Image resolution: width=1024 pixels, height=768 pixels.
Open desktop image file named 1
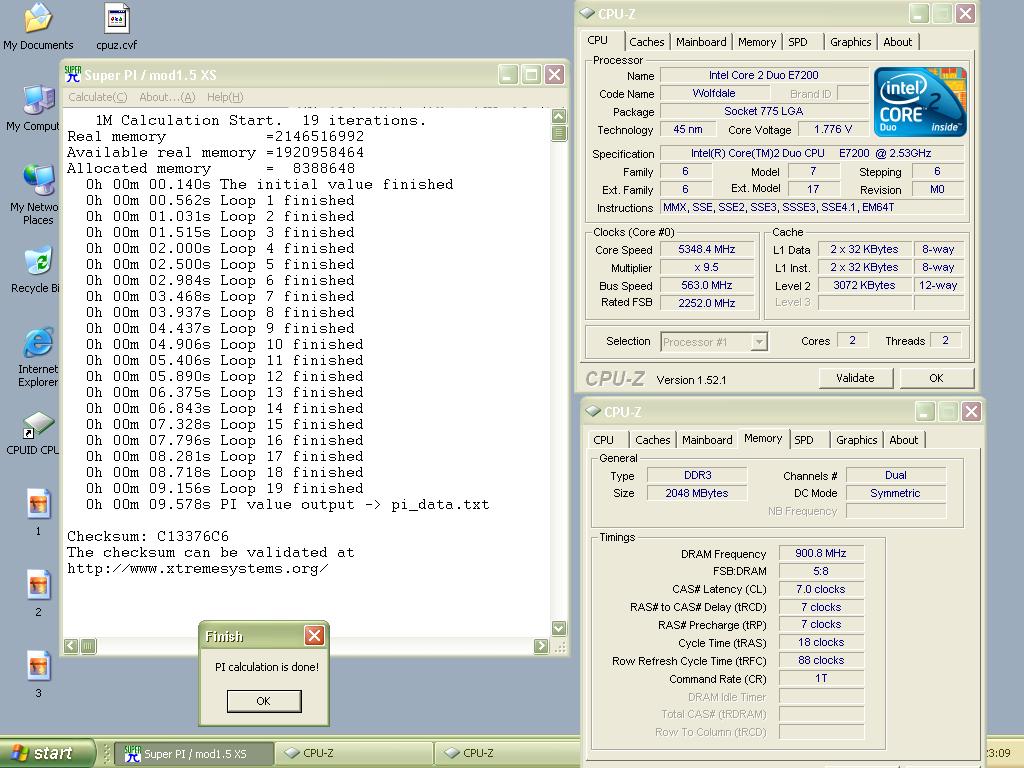pos(39,512)
